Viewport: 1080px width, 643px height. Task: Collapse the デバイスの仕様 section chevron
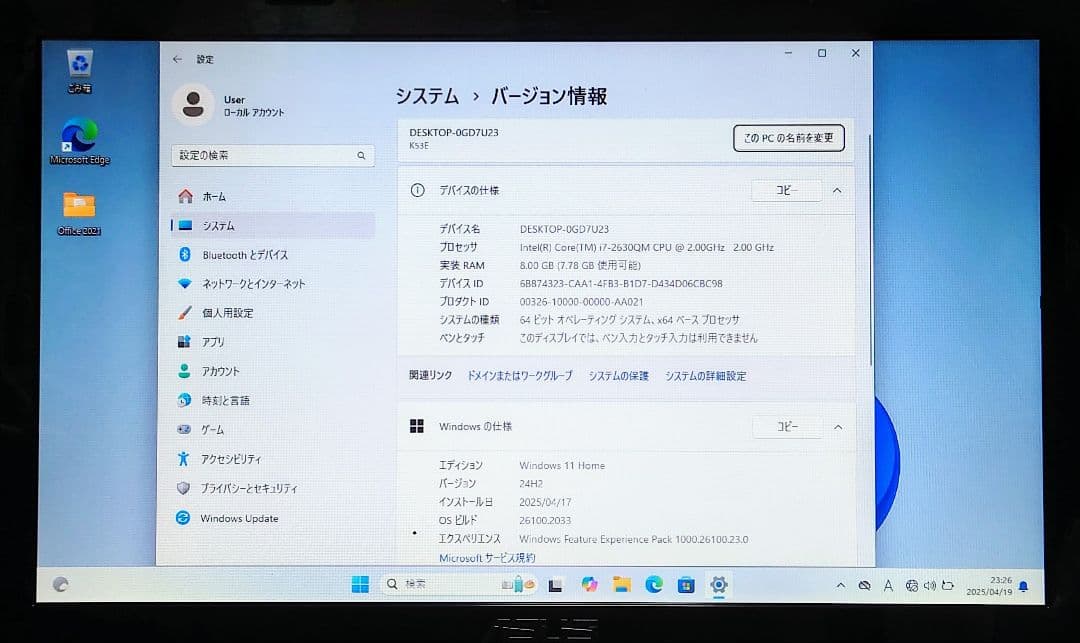(x=837, y=191)
